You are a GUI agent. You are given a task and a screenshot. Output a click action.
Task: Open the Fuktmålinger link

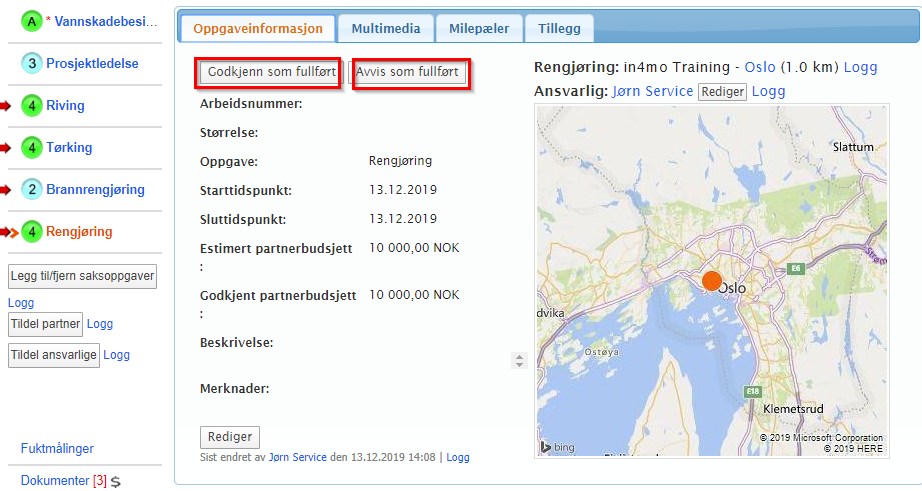(57, 449)
